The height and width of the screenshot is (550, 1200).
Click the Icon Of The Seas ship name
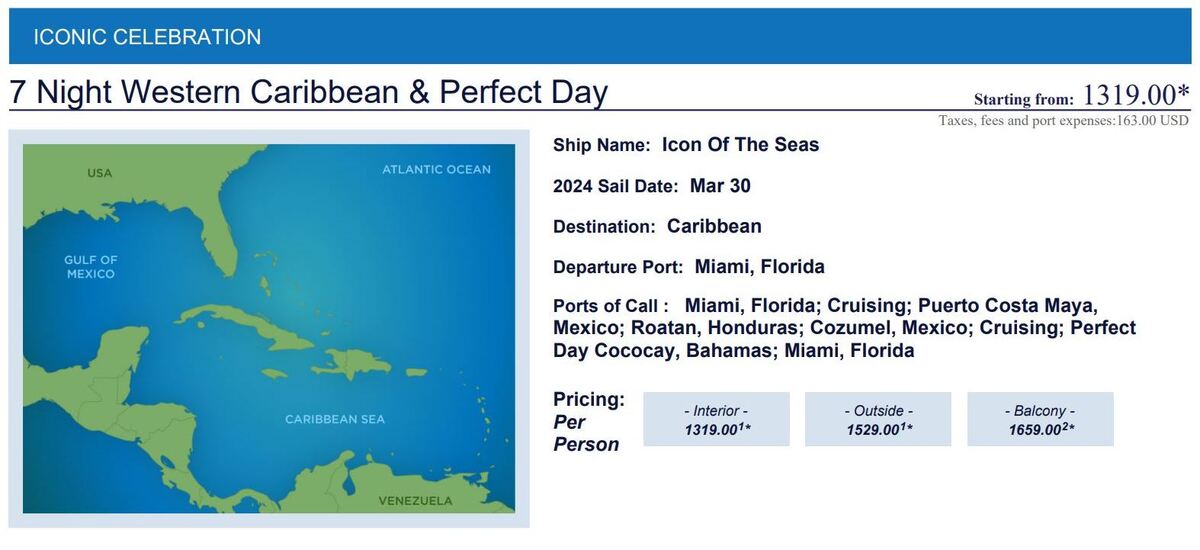(740, 145)
